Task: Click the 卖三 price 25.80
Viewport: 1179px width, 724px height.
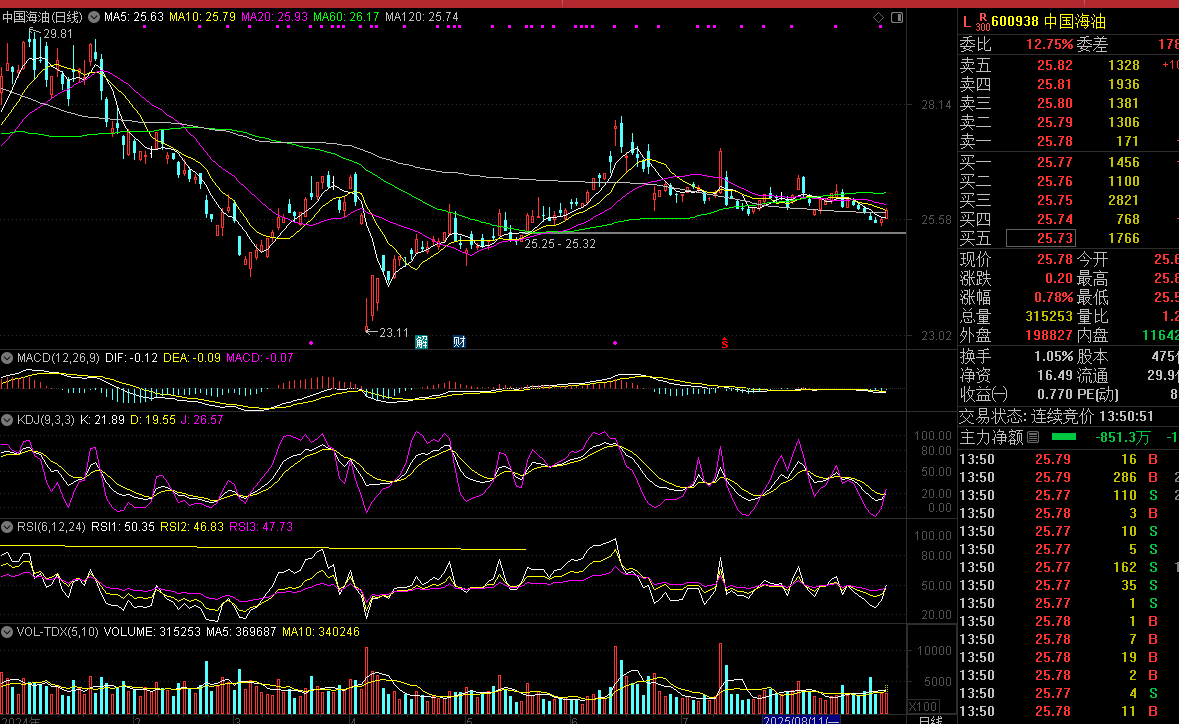Action: tap(1054, 103)
